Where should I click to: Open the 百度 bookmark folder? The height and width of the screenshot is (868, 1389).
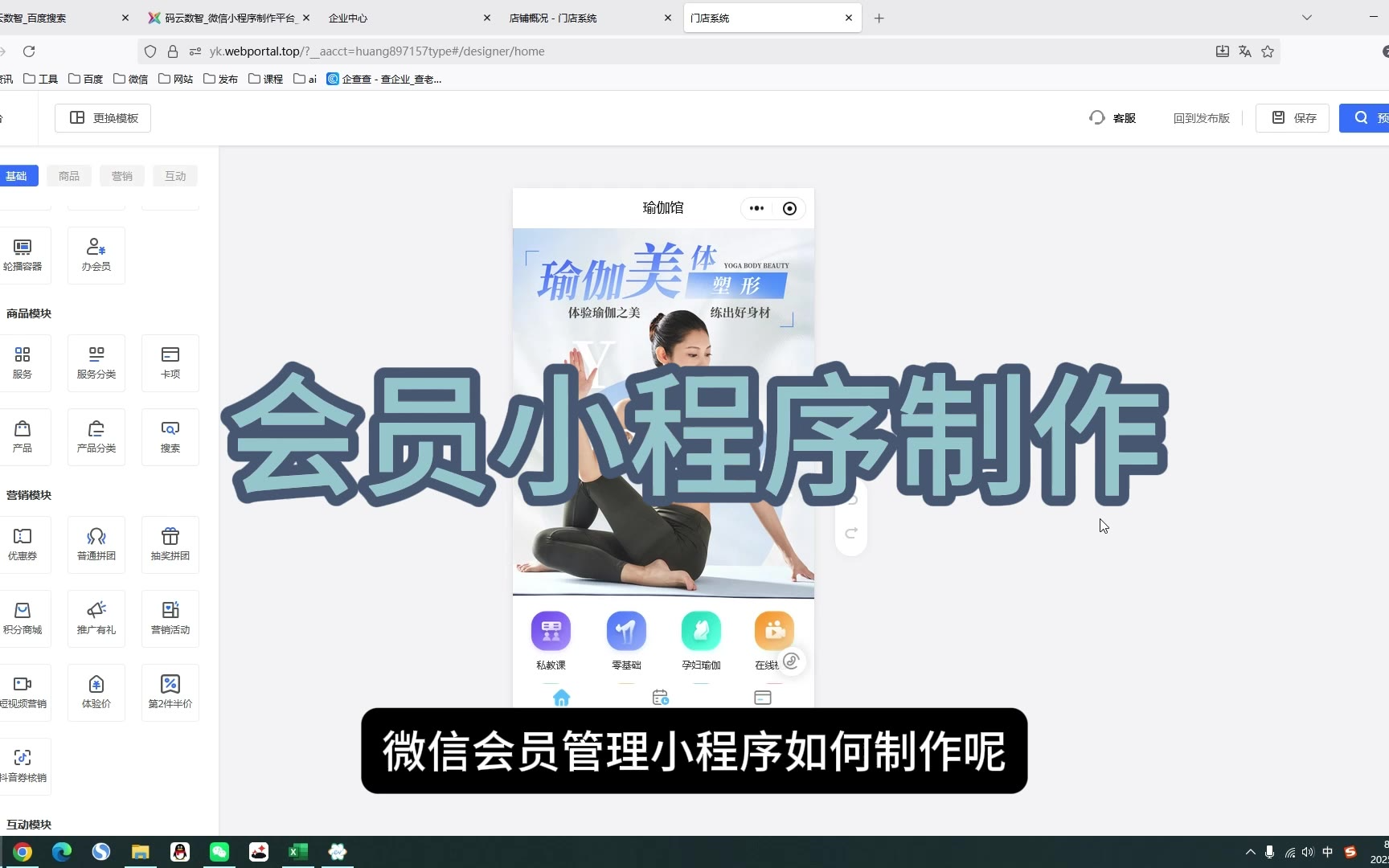click(85, 79)
